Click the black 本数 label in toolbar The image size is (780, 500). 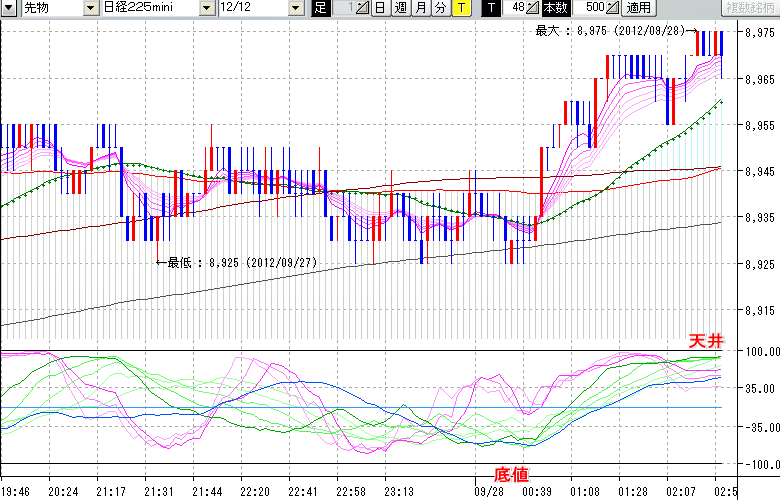[555, 8]
